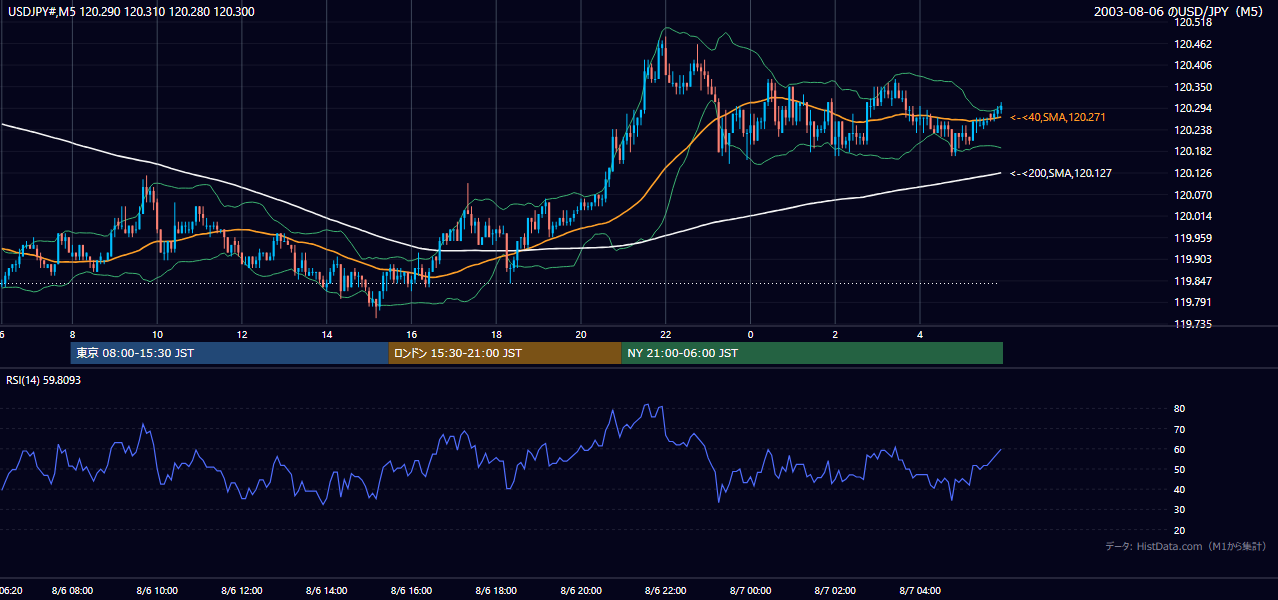Click price axis value 119.735
Image resolution: width=1278 pixels, height=600 pixels.
(1193, 324)
